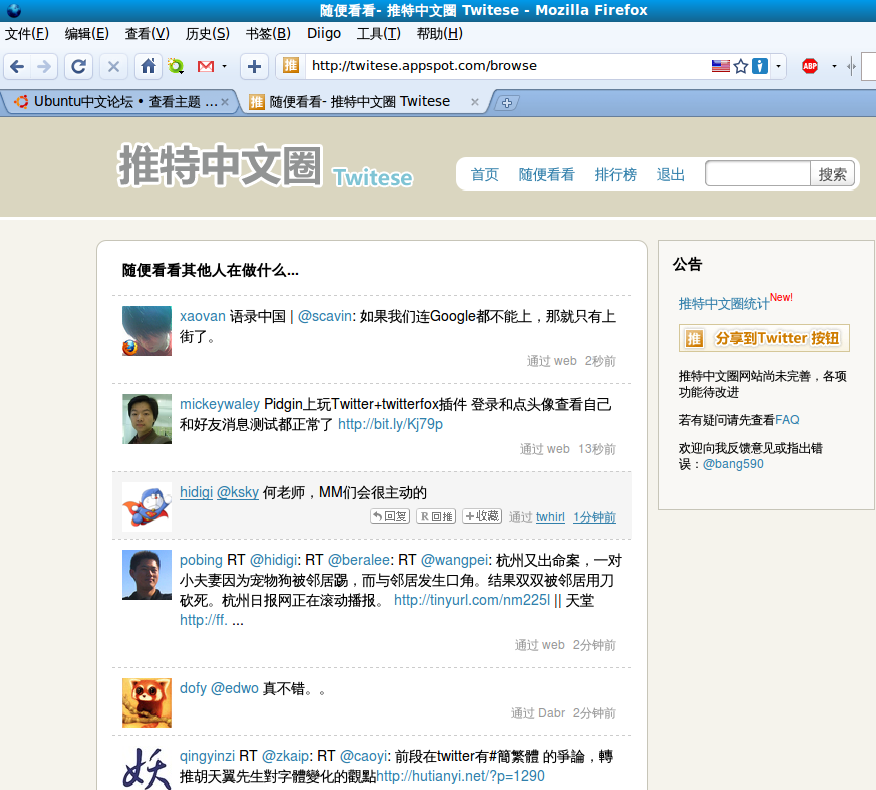Open the xaovan username link
Screen dimensions: 876x790
coord(202,316)
